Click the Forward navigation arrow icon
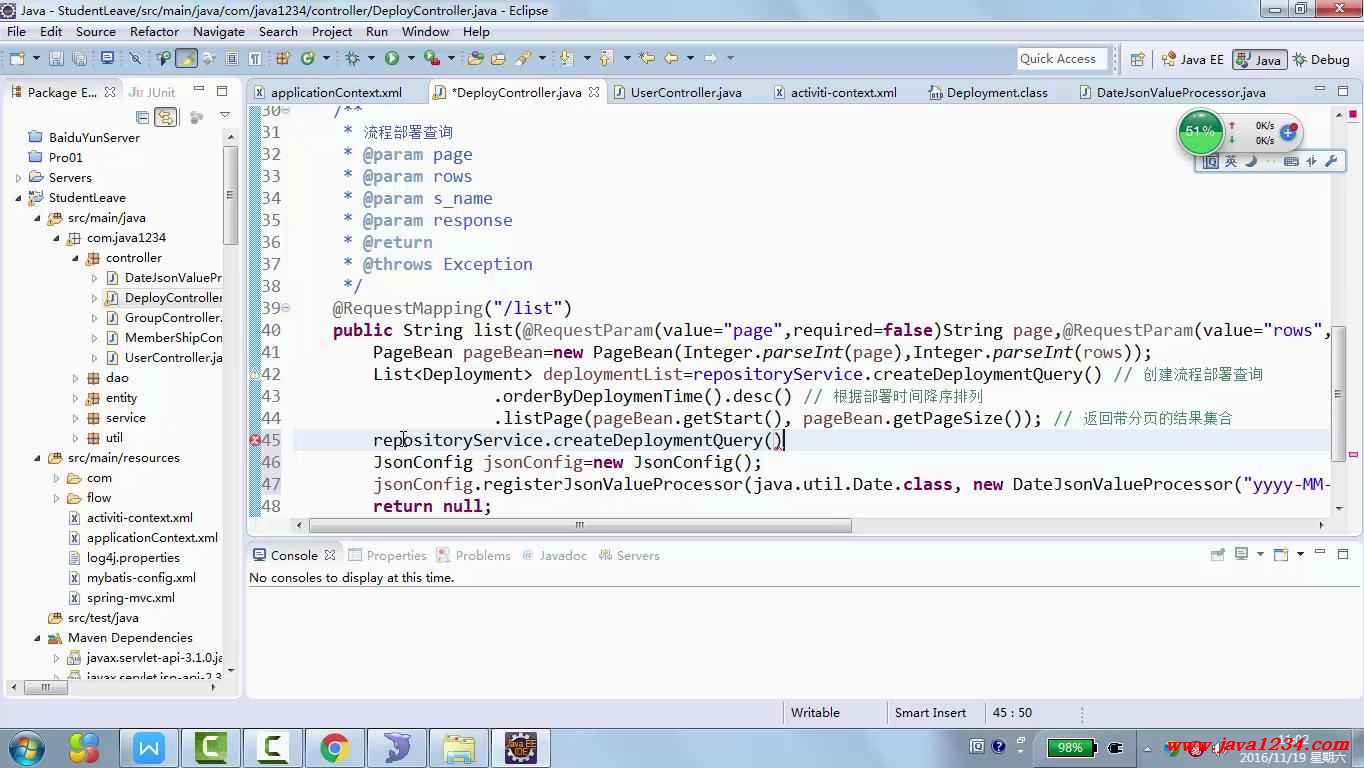This screenshot has width=1364, height=768. [711, 59]
